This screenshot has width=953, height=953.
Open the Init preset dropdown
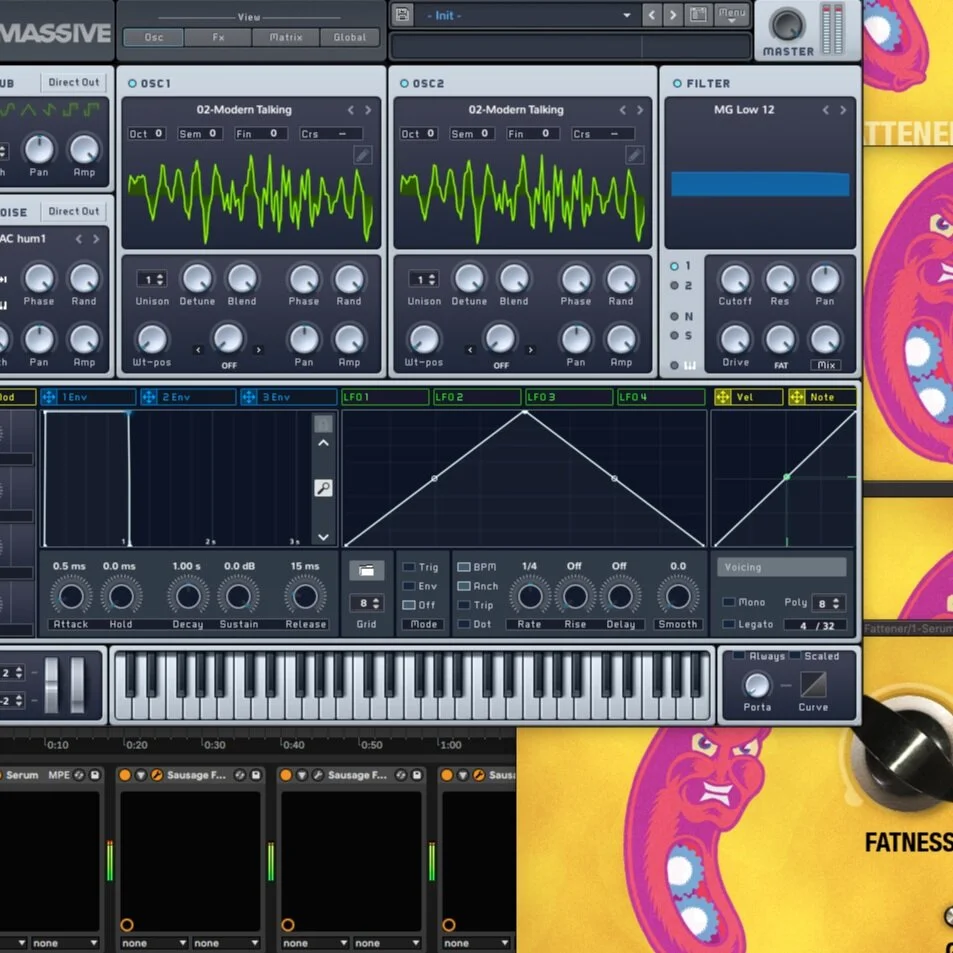click(x=626, y=15)
